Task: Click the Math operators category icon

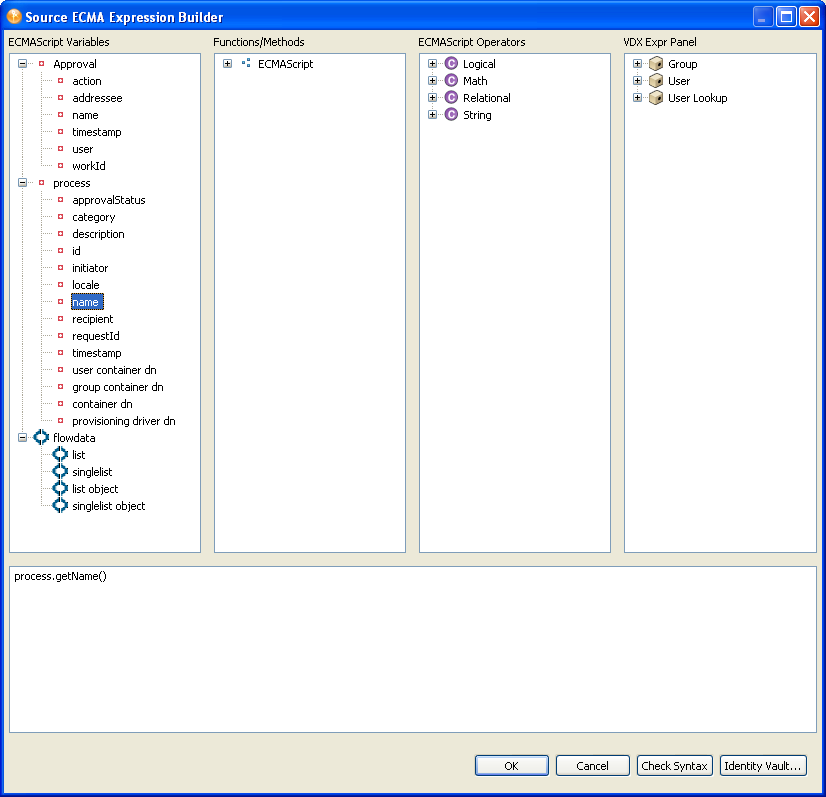Action: [x=451, y=81]
